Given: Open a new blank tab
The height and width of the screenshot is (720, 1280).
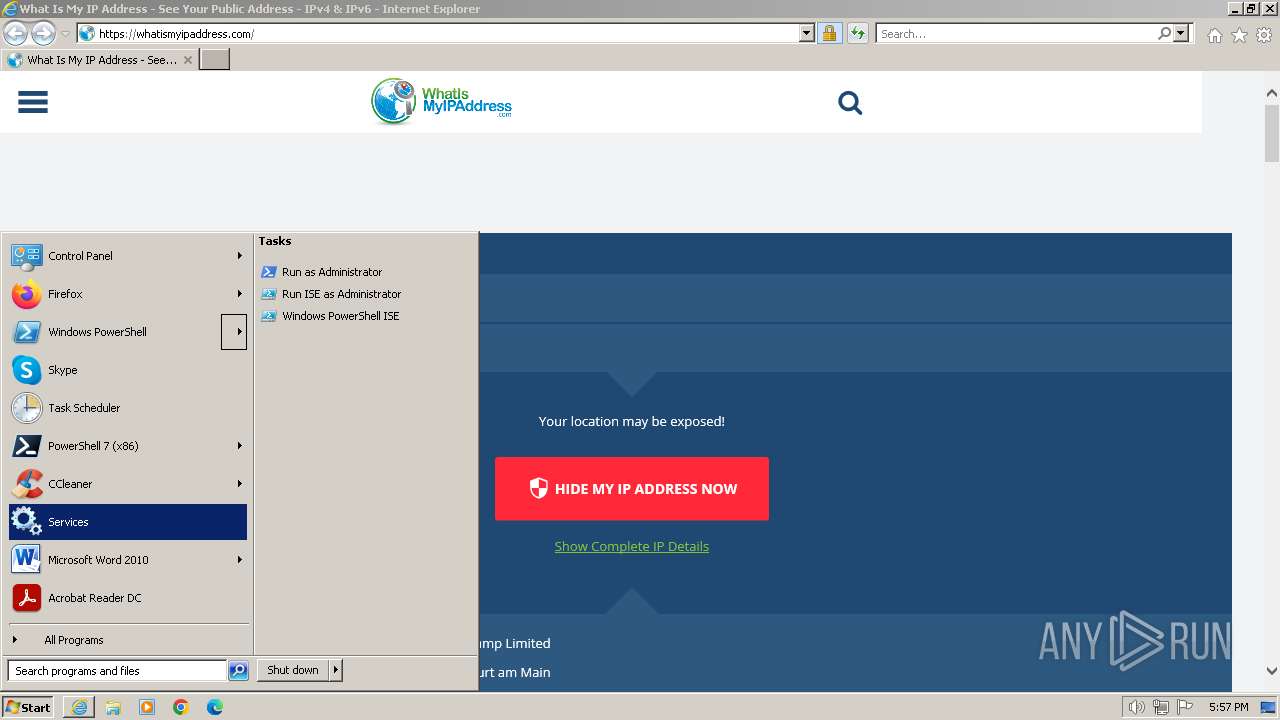Looking at the screenshot, I should pyautogui.click(x=215, y=60).
